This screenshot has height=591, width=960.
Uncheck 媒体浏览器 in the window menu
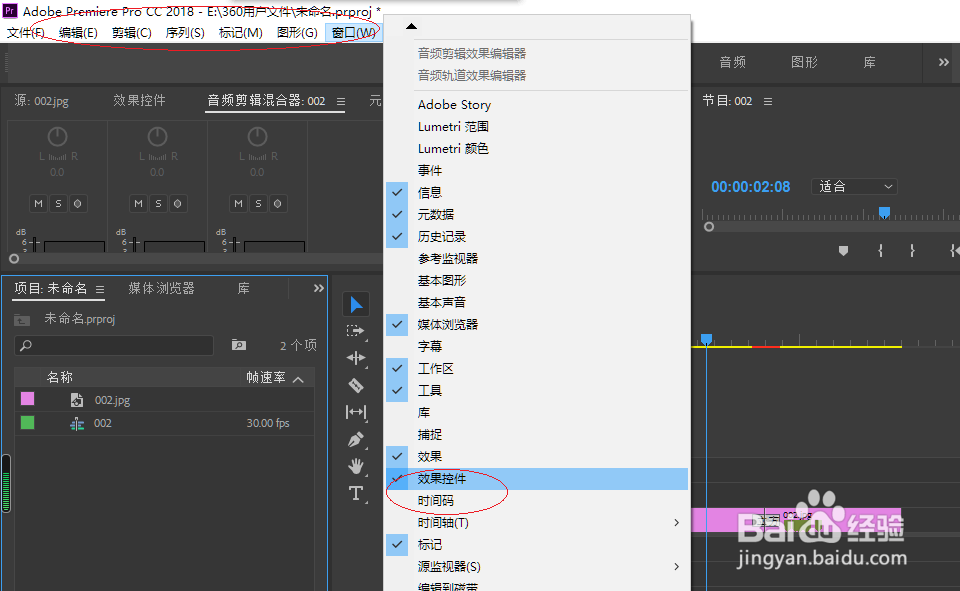(537, 325)
